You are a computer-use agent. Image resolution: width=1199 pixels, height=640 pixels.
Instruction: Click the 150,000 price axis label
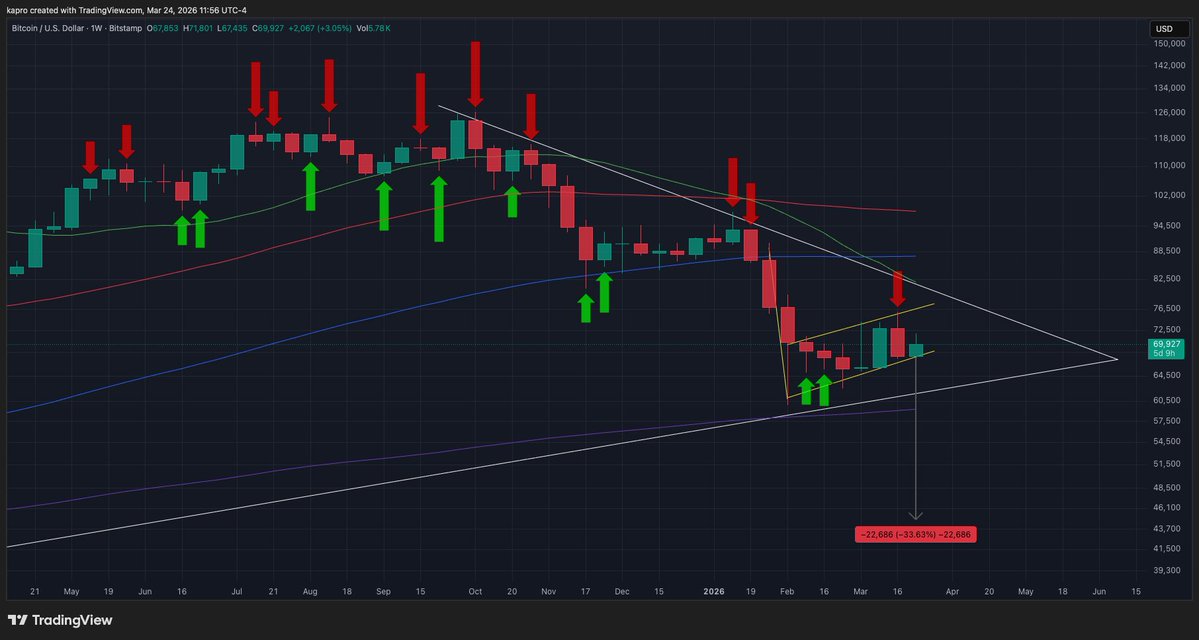(x=1169, y=44)
